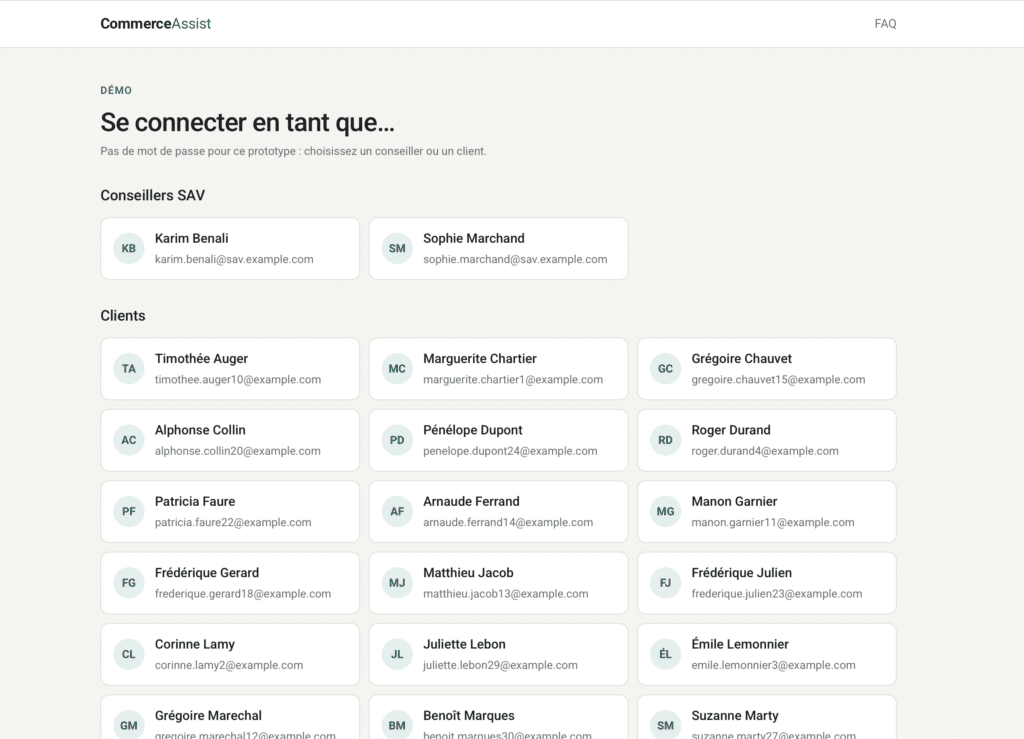The width and height of the screenshot is (1024, 739).
Task: Sign in as Émile Lemonnier
Action: pyautogui.click(x=767, y=654)
